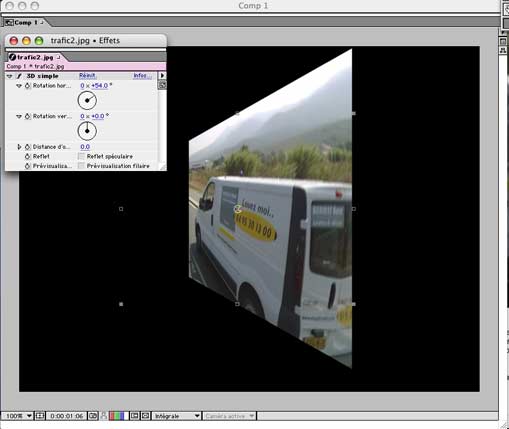Click the region of interest icon
The width and height of the screenshot is (509, 429).
coord(134,416)
